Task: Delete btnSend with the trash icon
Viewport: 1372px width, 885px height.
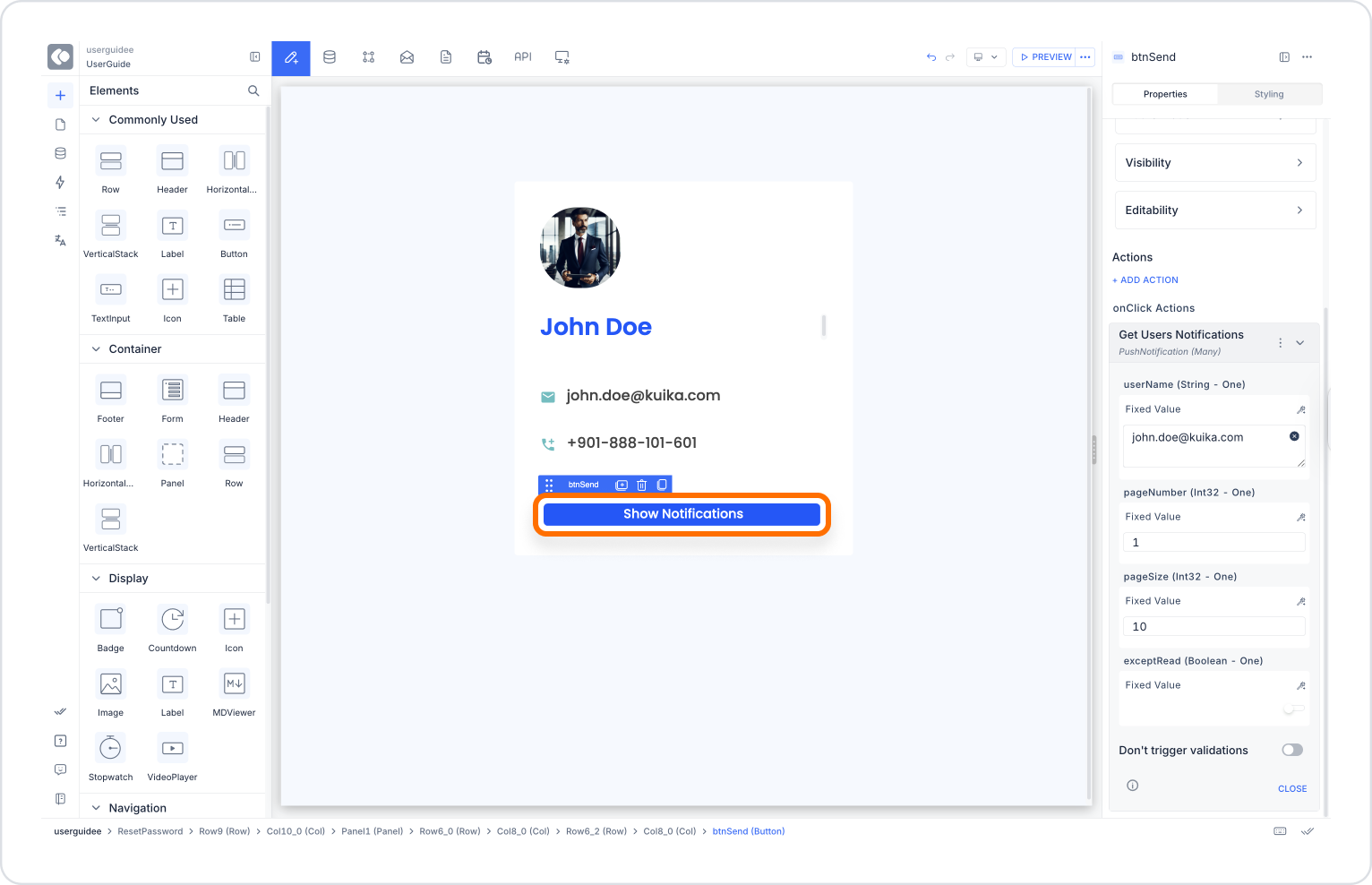Action: point(641,485)
